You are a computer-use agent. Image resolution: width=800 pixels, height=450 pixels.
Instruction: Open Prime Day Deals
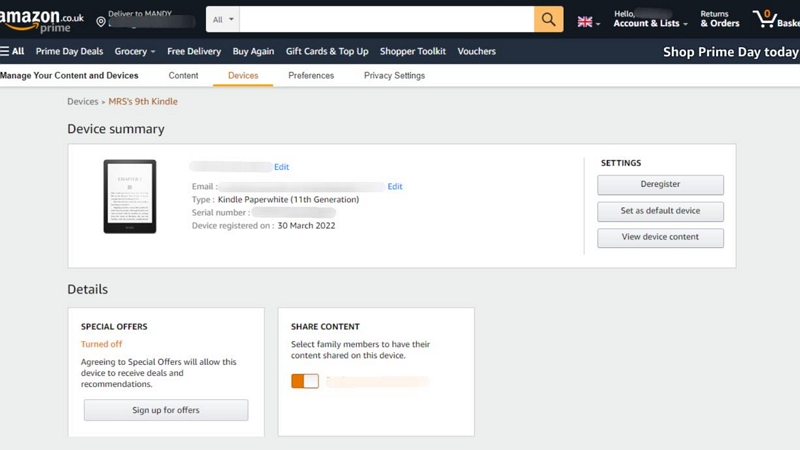[x=69, y=51]
